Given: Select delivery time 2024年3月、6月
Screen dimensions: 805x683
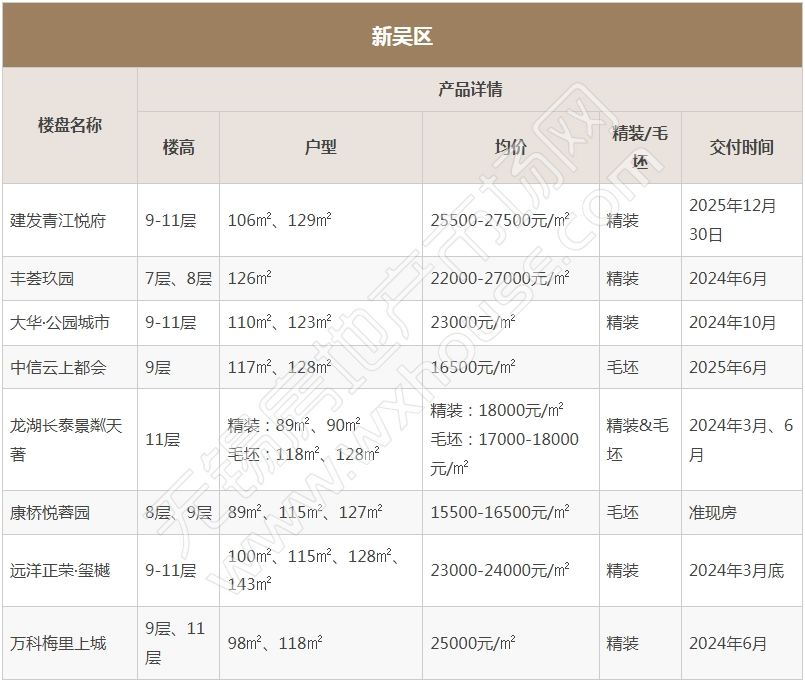Looking at the screenshot, I should [741, 440].
